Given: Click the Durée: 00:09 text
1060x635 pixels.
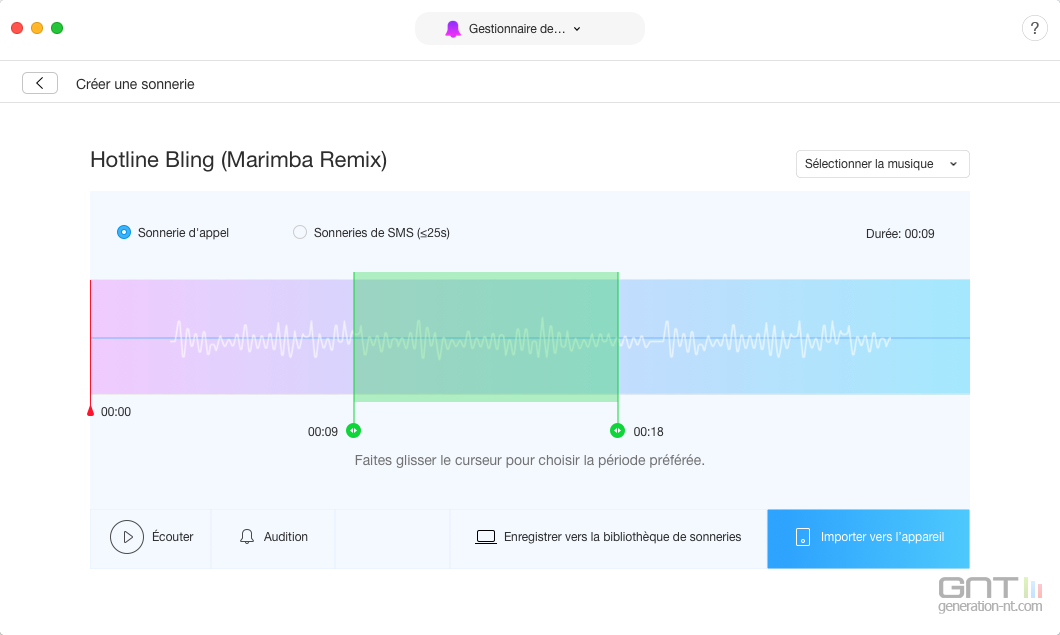Looking at the screenshot, I should (x=900, y=233).
